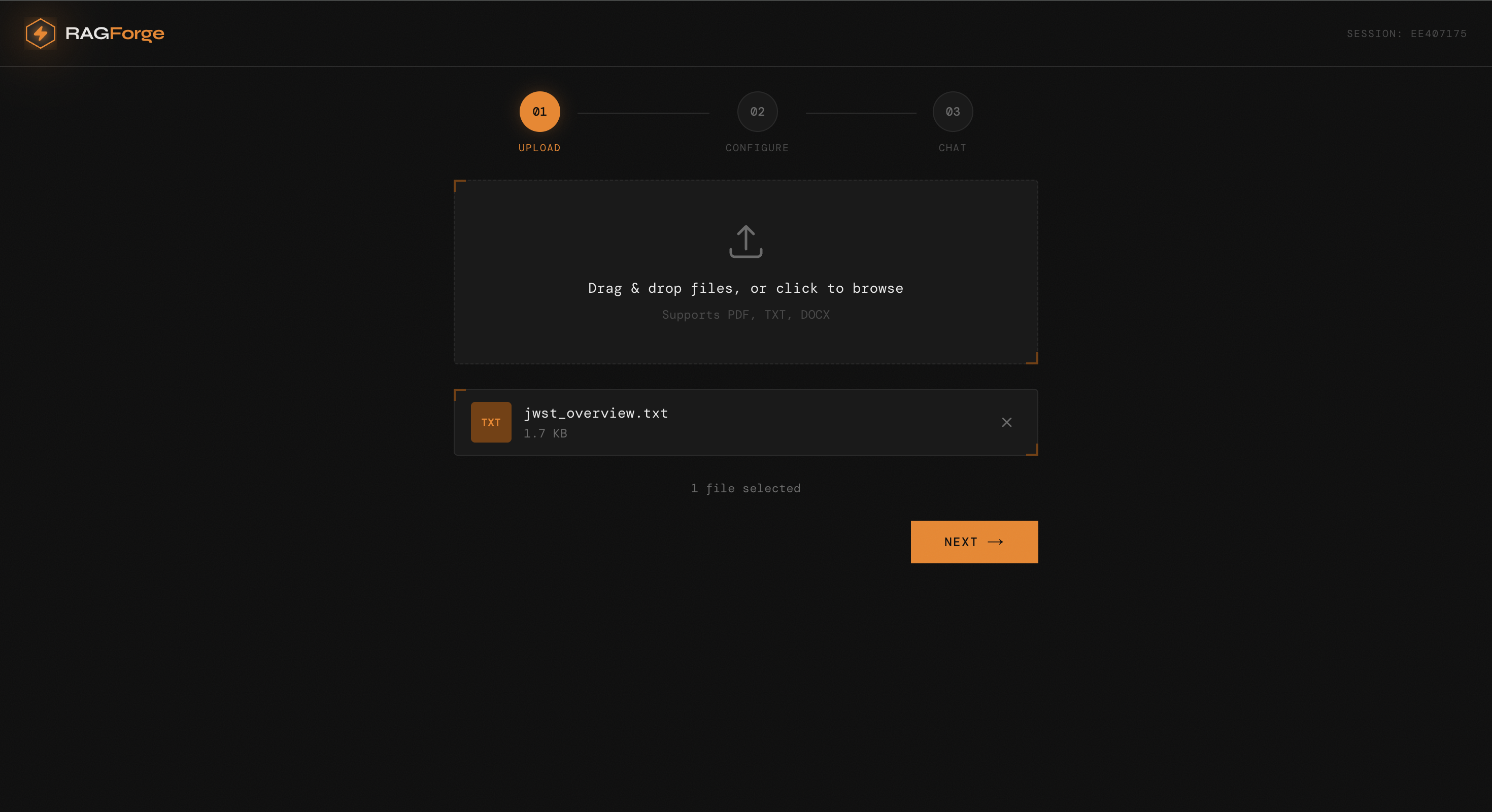The width and height of the screenshot is (1492, 812).
Task: Remove jwst_overview.txt with the X icon
Action: pos(1006,422)
